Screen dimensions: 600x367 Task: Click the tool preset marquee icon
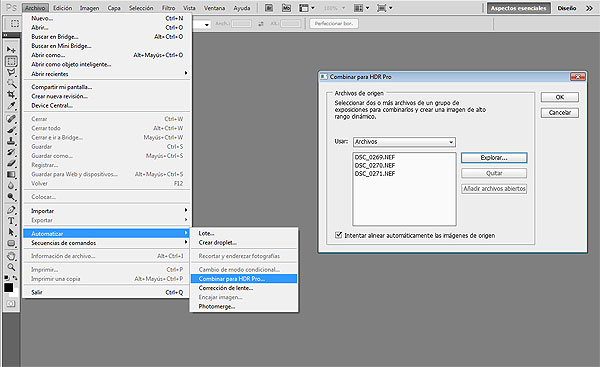pyautogui.click(x=15, y=24)
